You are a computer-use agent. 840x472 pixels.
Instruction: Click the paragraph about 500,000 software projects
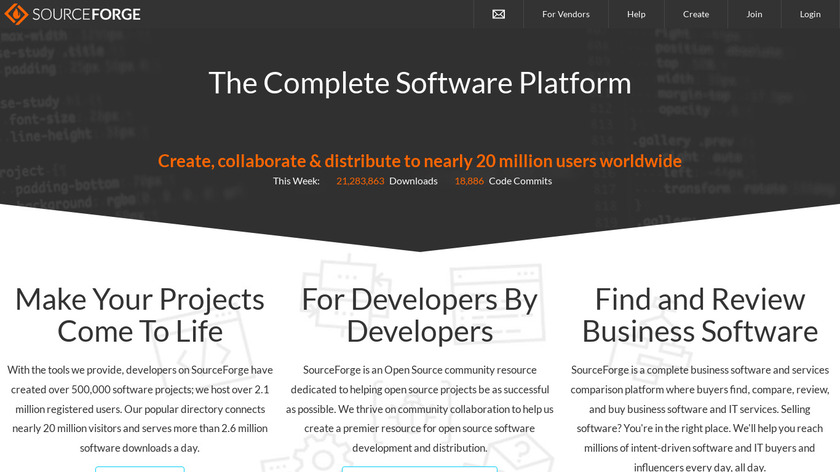pyautogui.click(x=140, y=408)
